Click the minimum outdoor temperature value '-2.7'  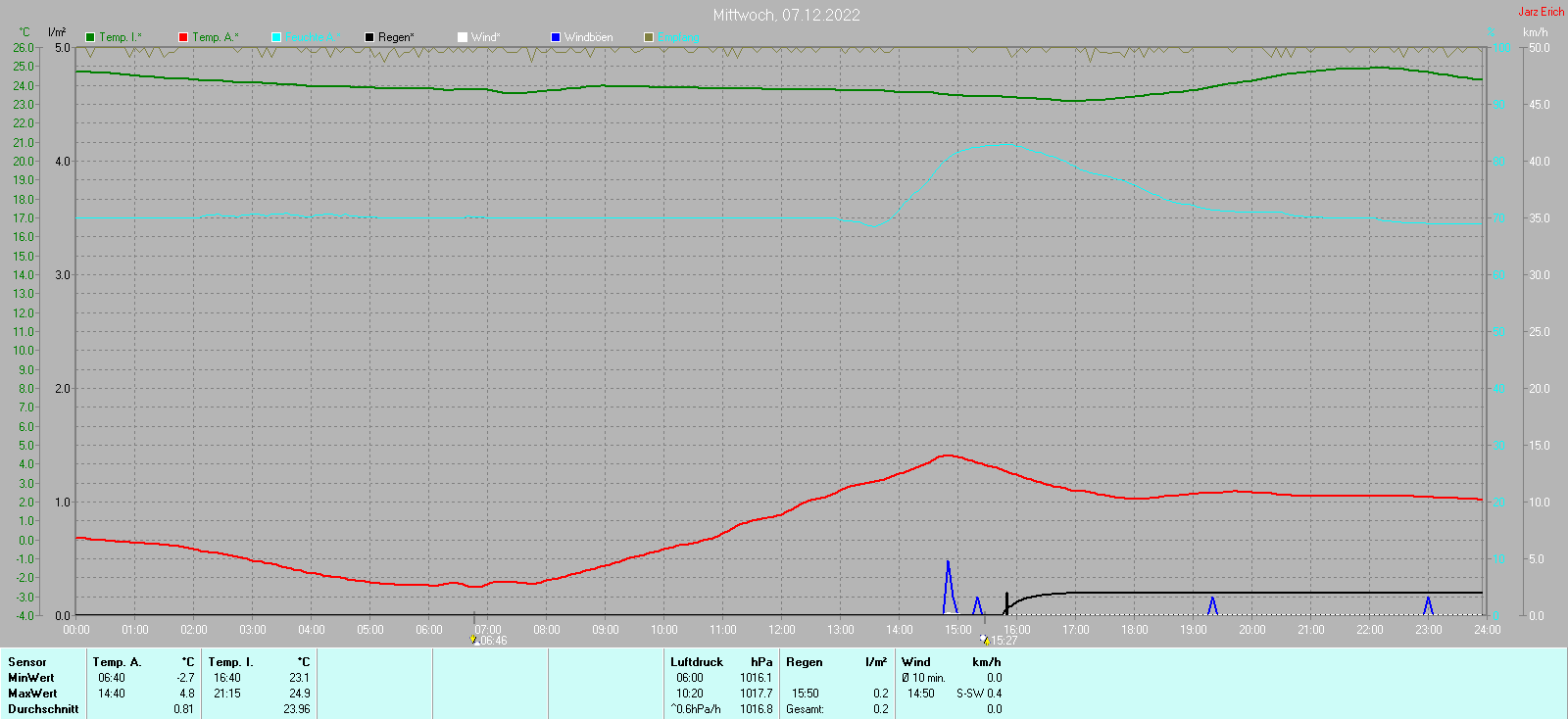(x=185, y=678)
